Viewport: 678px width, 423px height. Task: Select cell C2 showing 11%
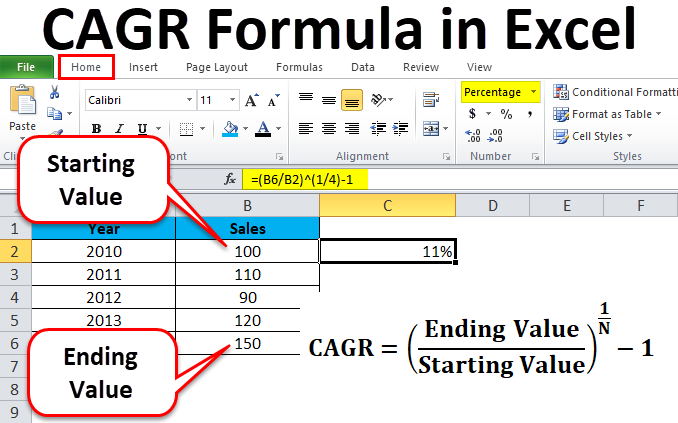pos(387,251)
